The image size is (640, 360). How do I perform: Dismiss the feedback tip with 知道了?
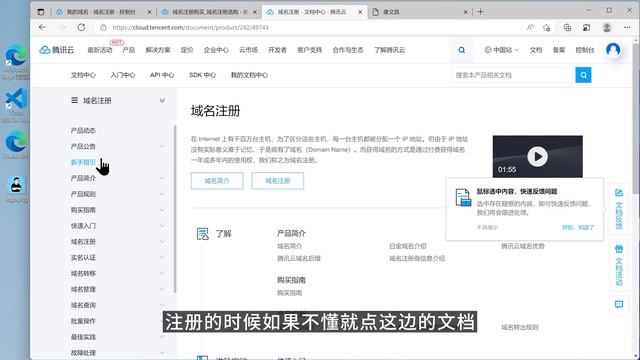point(578,227)
